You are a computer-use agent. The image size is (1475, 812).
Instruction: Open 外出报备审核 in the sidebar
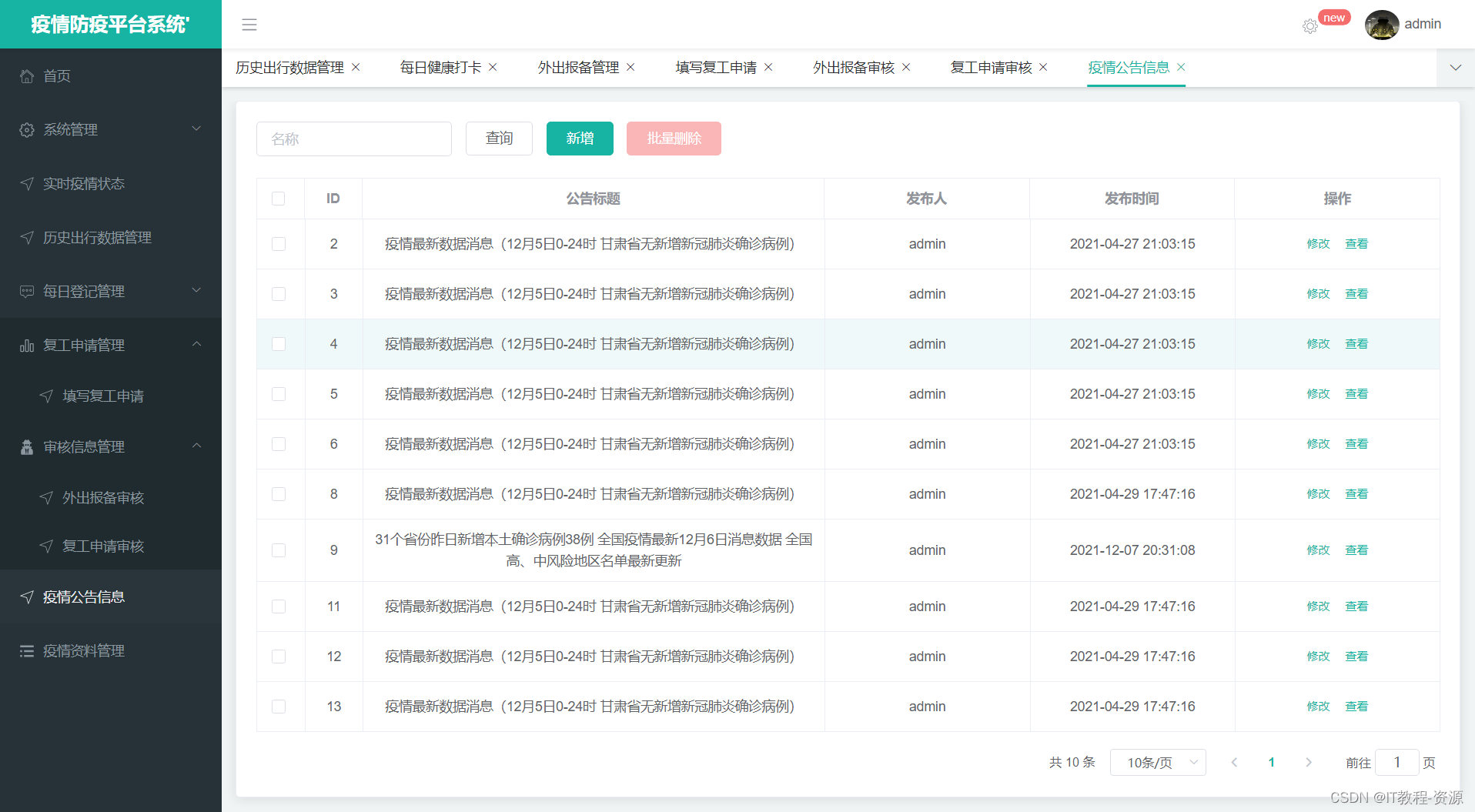tap(102, 497)
